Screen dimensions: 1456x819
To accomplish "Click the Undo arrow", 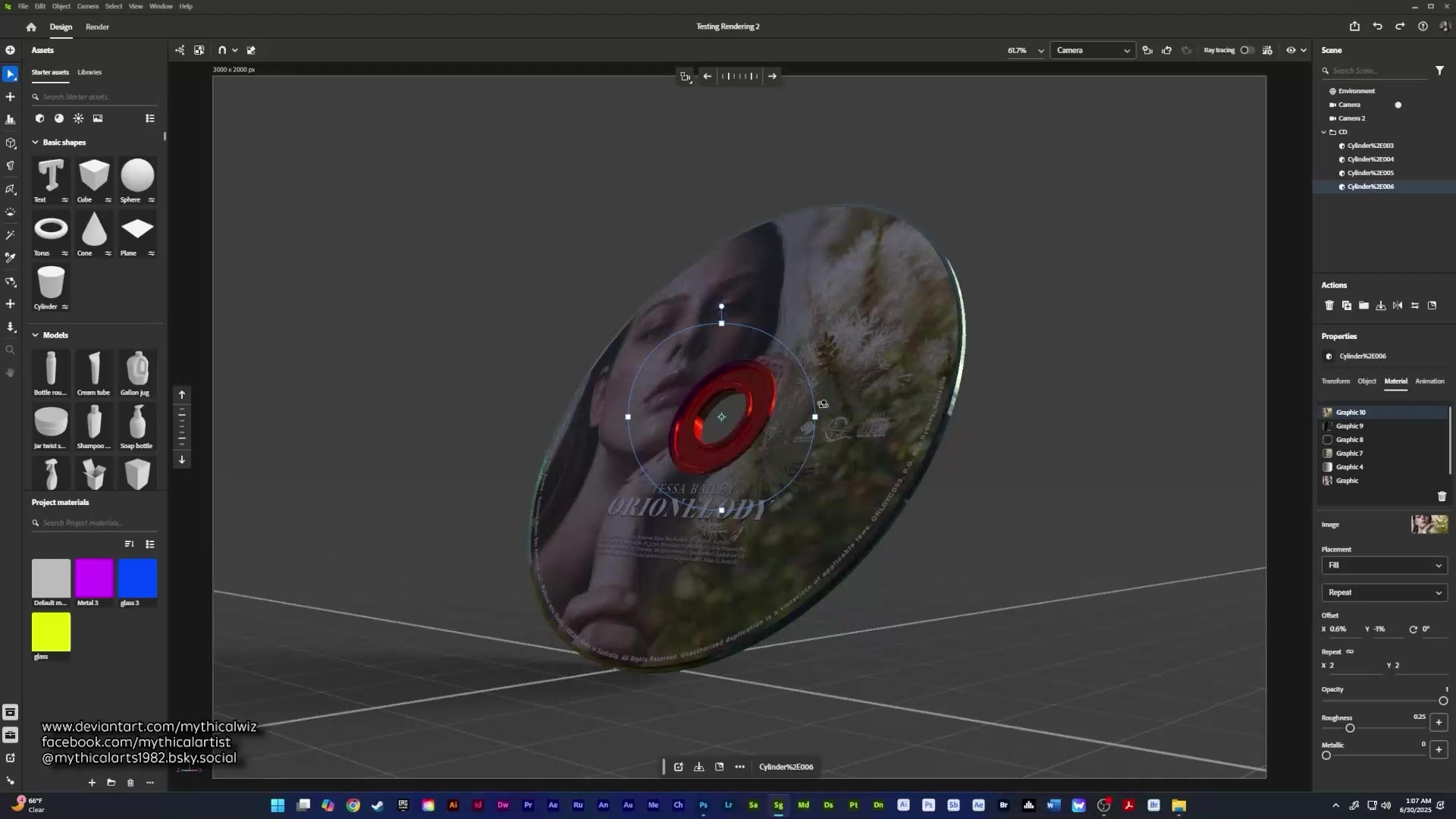I will tap(1377, 27).
